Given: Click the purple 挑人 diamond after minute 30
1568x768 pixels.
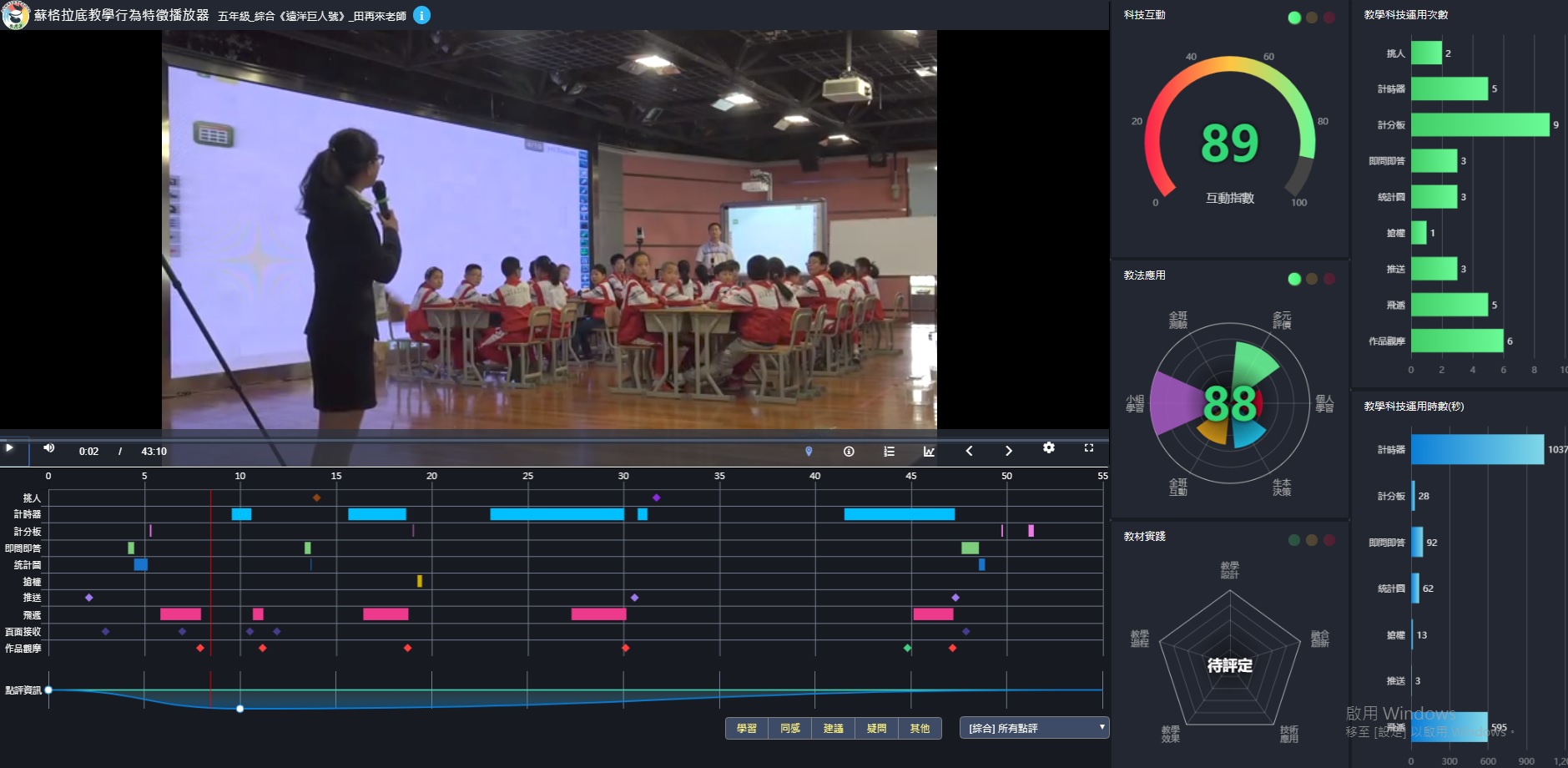Looking at the screenshot, I should click(x=657, y=498).
